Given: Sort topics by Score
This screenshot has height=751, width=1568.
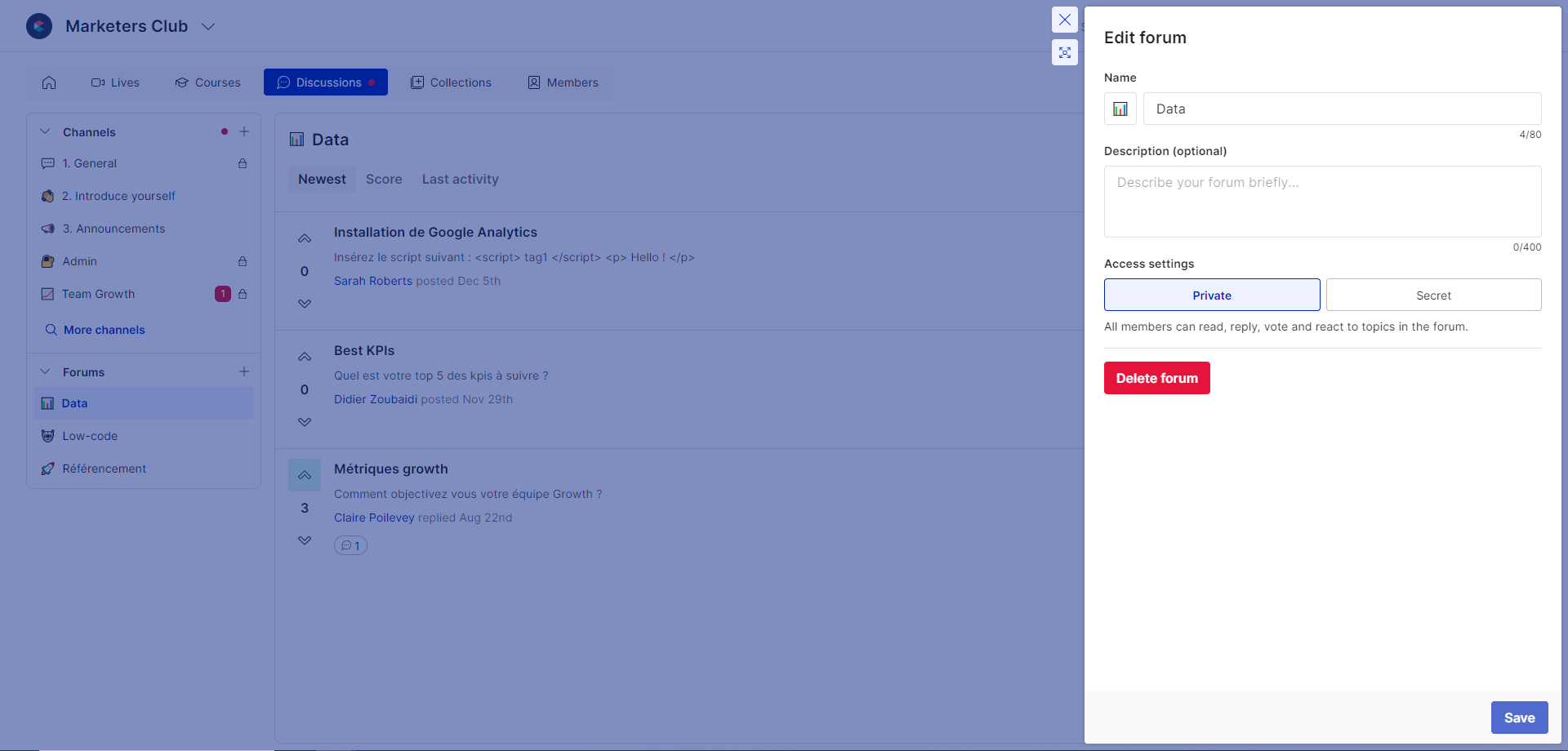Looking at the screenshot, I should coord(384,179).
